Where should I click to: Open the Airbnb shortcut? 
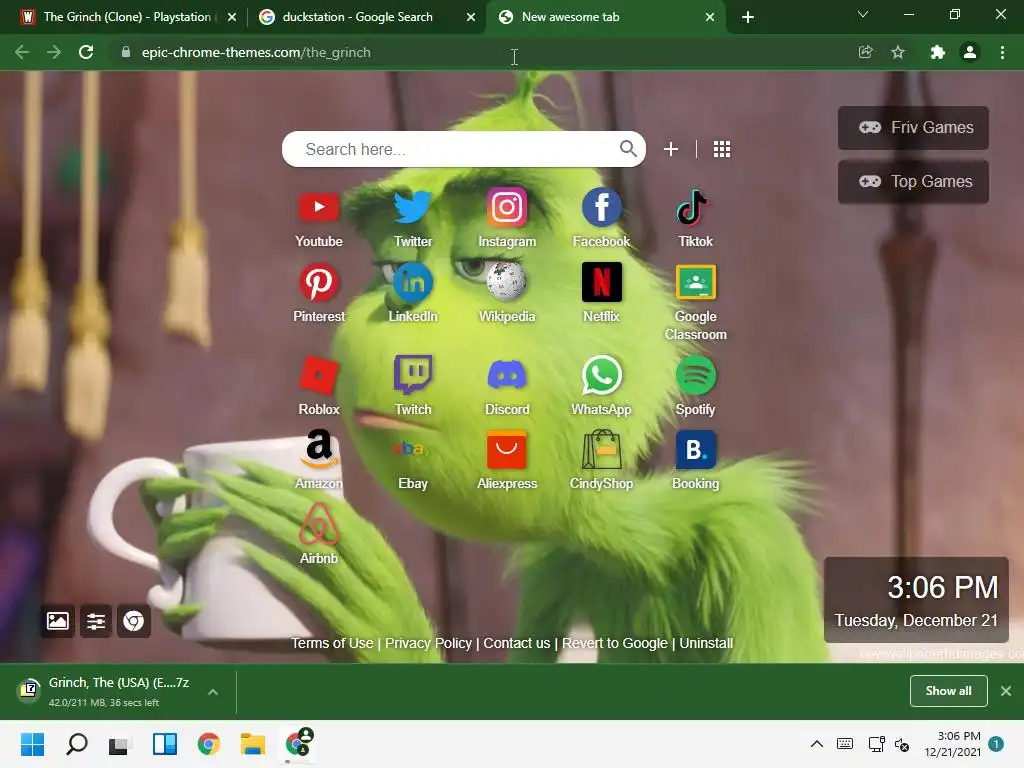tap(319, 524)
